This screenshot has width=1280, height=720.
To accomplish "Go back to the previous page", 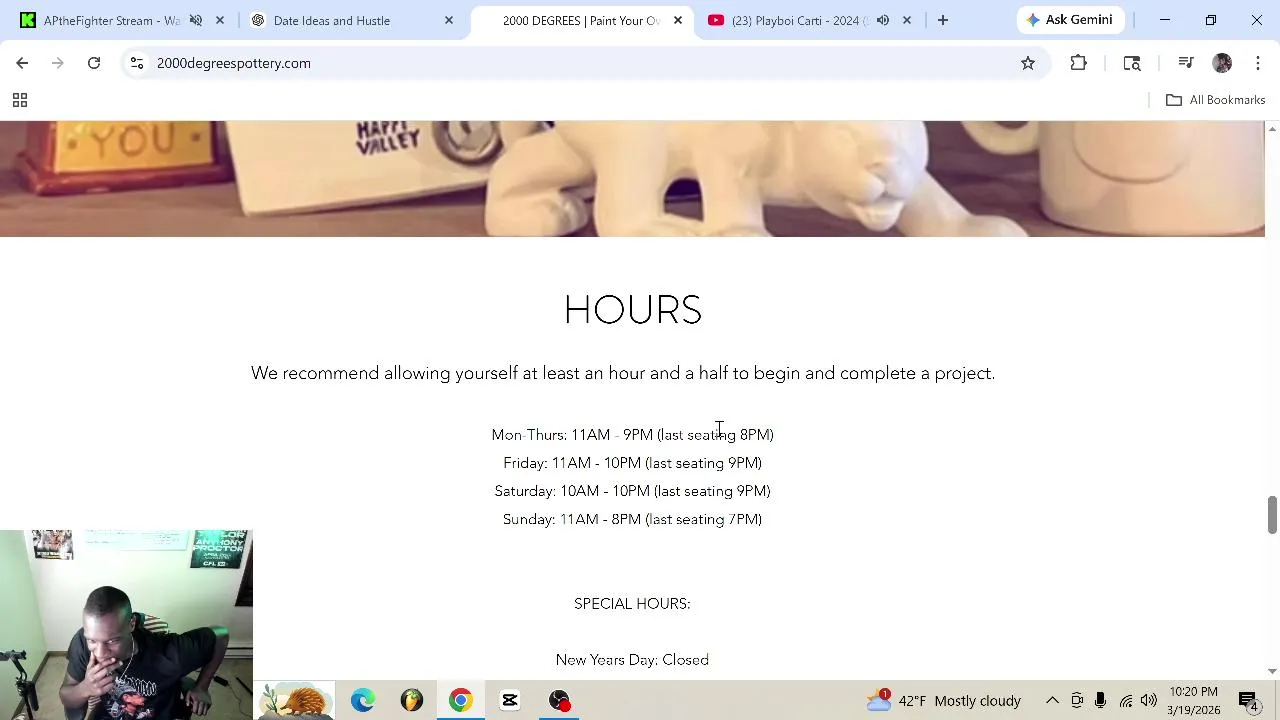I will click(22, 63).
